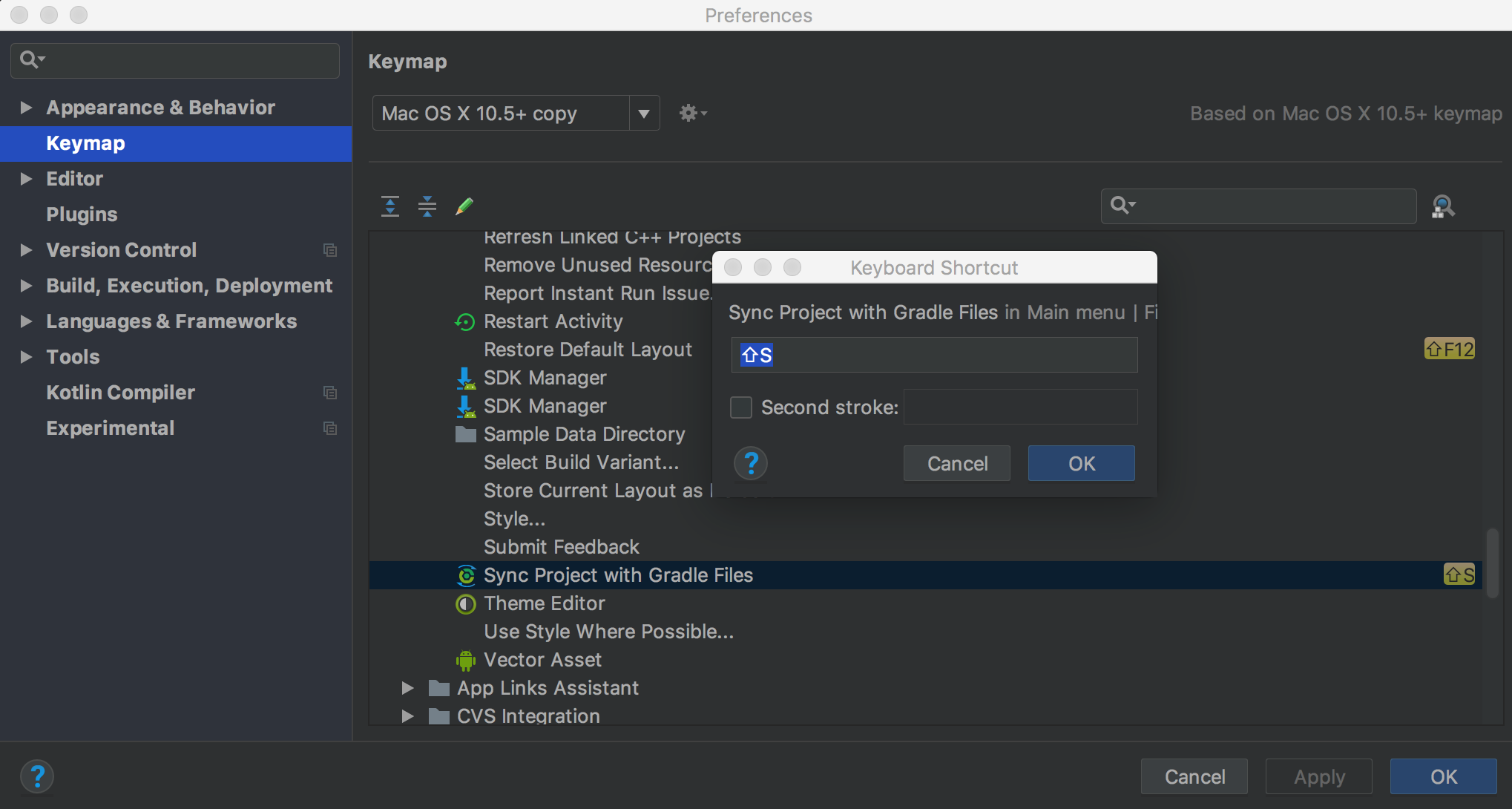Screen dimensions: 1512x809
Task: Select the Style... action
Action: [x=514, y=519]
